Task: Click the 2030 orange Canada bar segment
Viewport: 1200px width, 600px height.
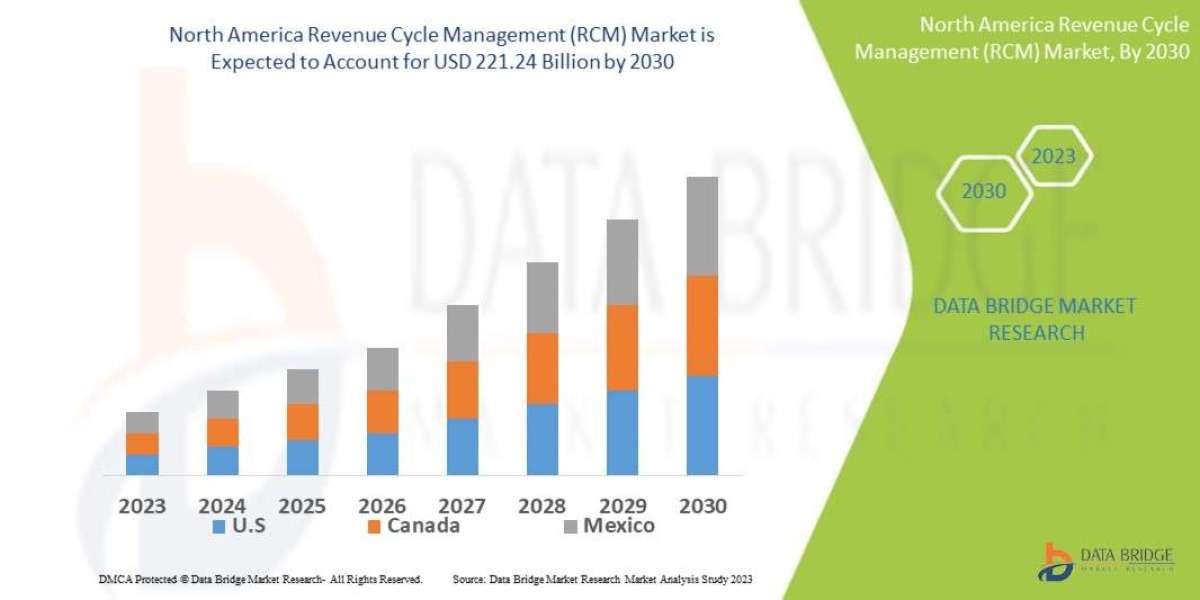Action: click(x=702, y=325)
